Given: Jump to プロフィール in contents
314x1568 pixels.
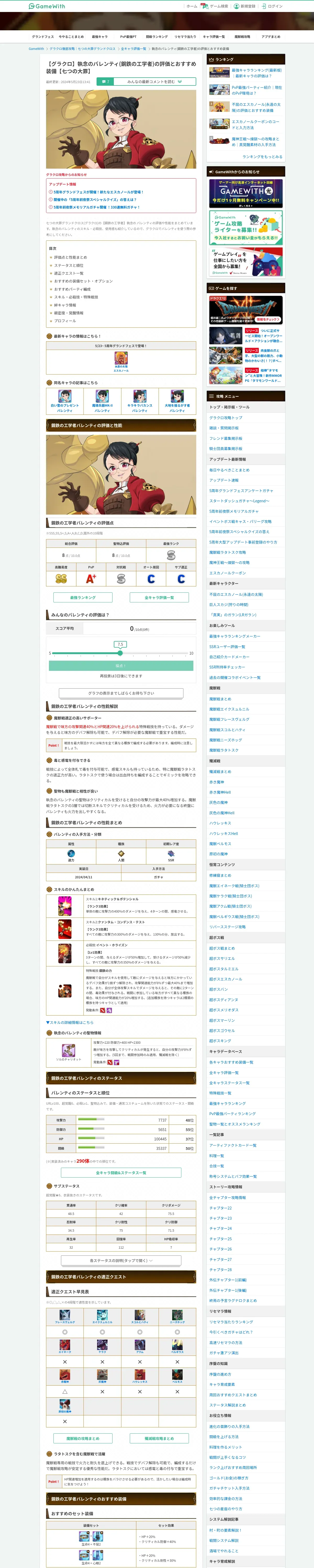Looking at the screenshot, I should coord(65,321).
